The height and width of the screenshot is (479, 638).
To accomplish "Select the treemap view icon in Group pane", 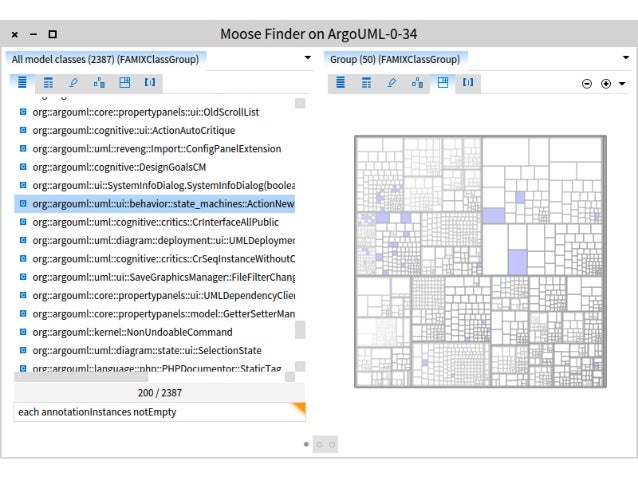I will tap(443, 83).
